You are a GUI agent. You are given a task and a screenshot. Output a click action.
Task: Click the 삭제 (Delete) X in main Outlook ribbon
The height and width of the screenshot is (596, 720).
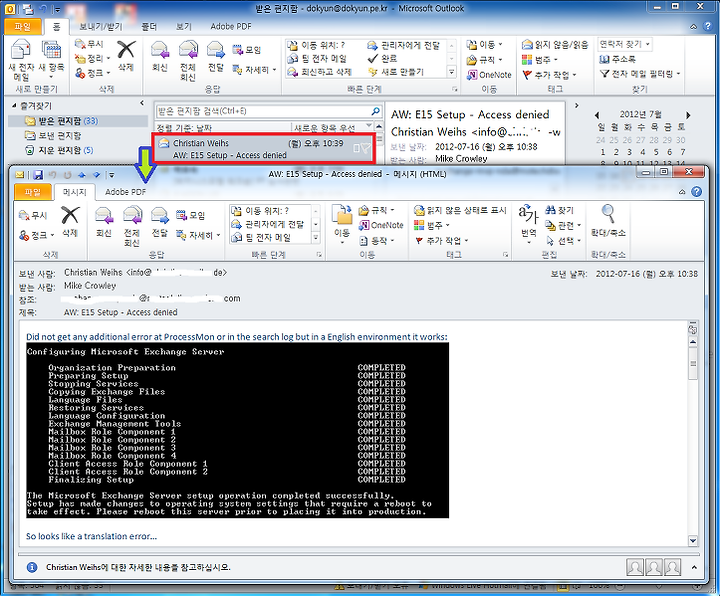pos(126,56)
